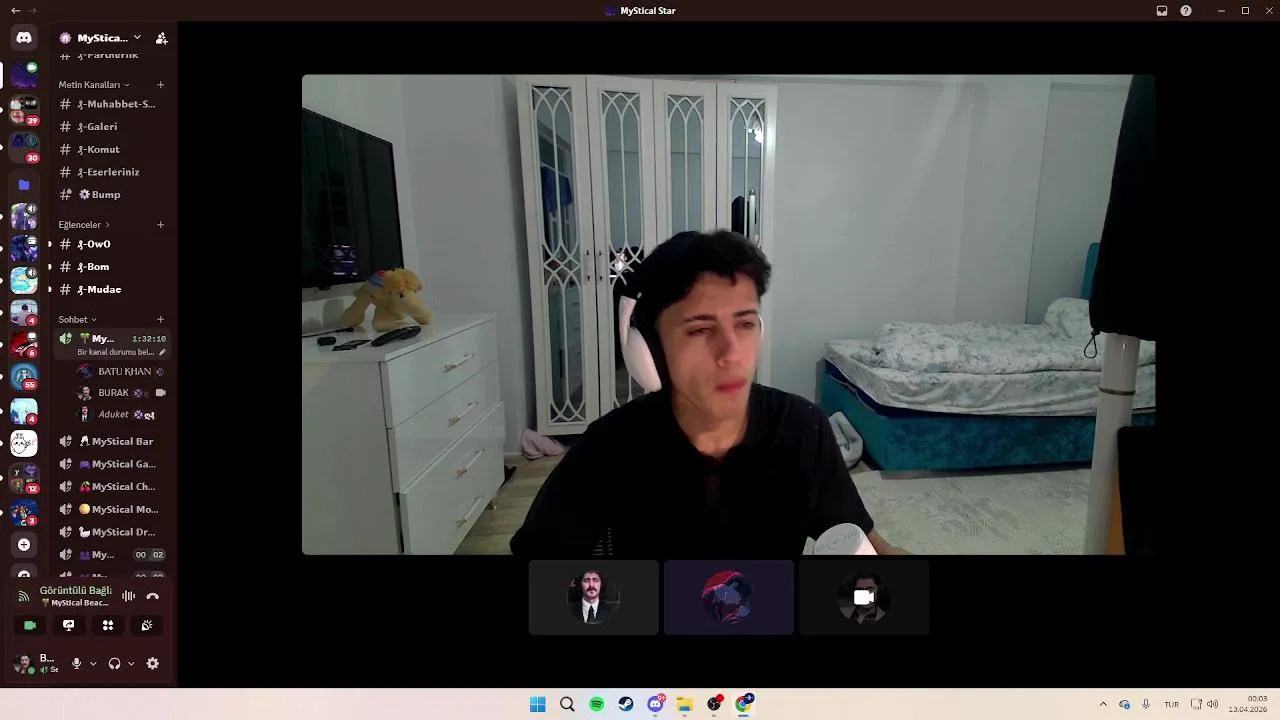The image size is (1280, 720).
Task: Open Discord direct messages home icon
Action: pyautogui.click(x=24, y=38)
